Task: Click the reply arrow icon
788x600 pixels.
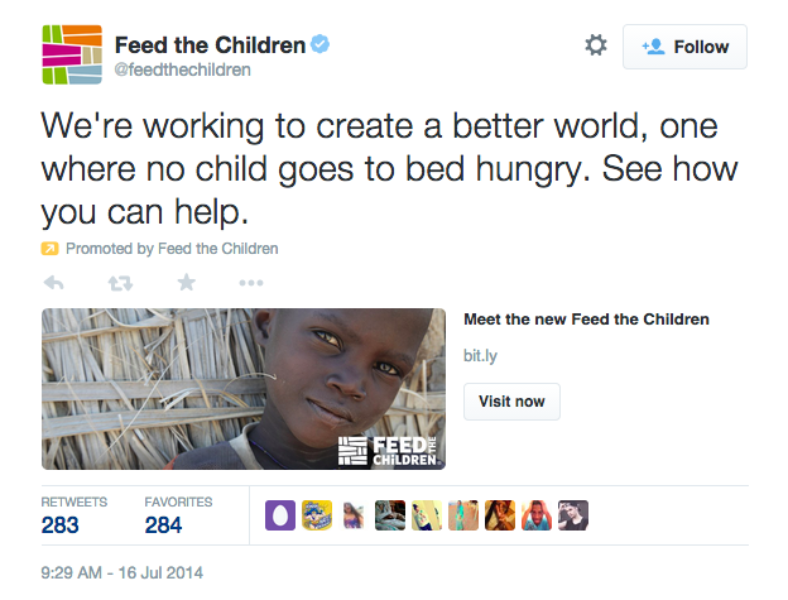Action: click(x=54, y=283)
